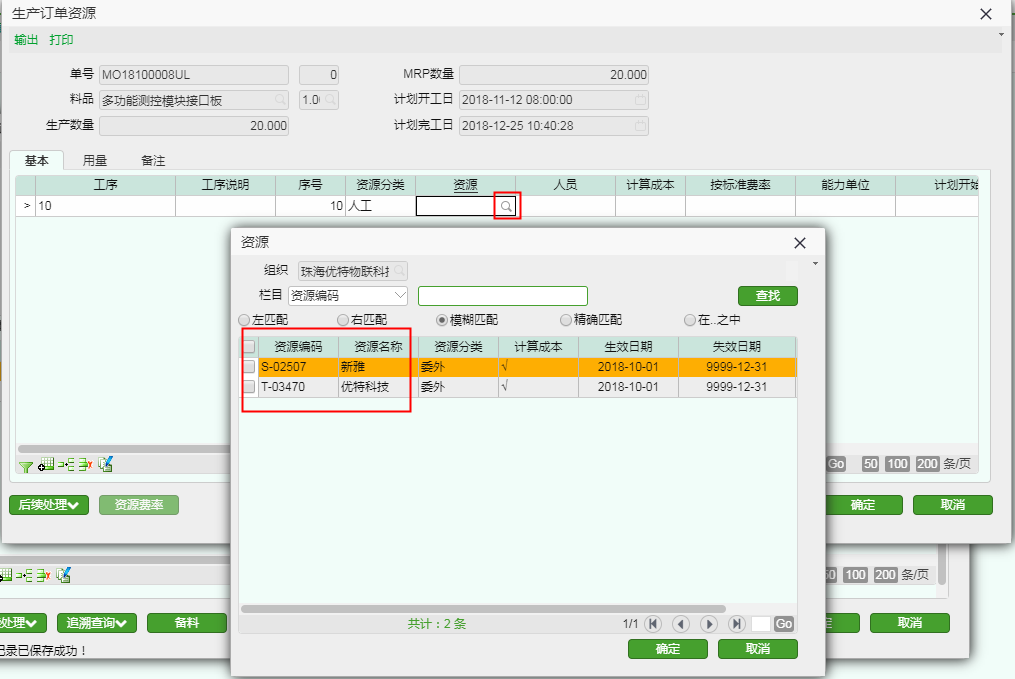Image resolution: width=1015 pixels, height=679 pixels.
Task: Switch to the 备注 tab
Action: click(x=153, y=160)
